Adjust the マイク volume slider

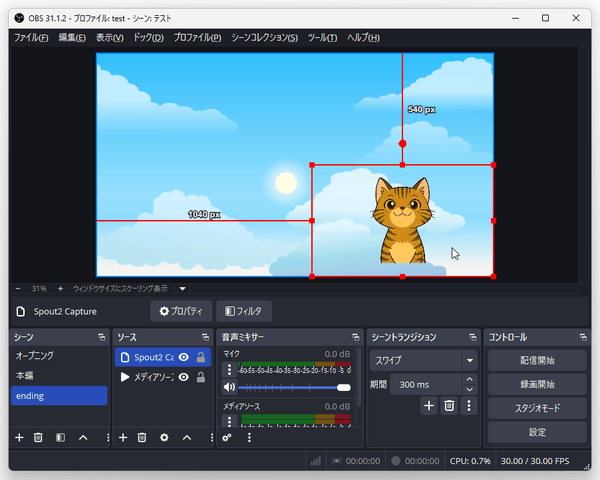tap(294, 387)
